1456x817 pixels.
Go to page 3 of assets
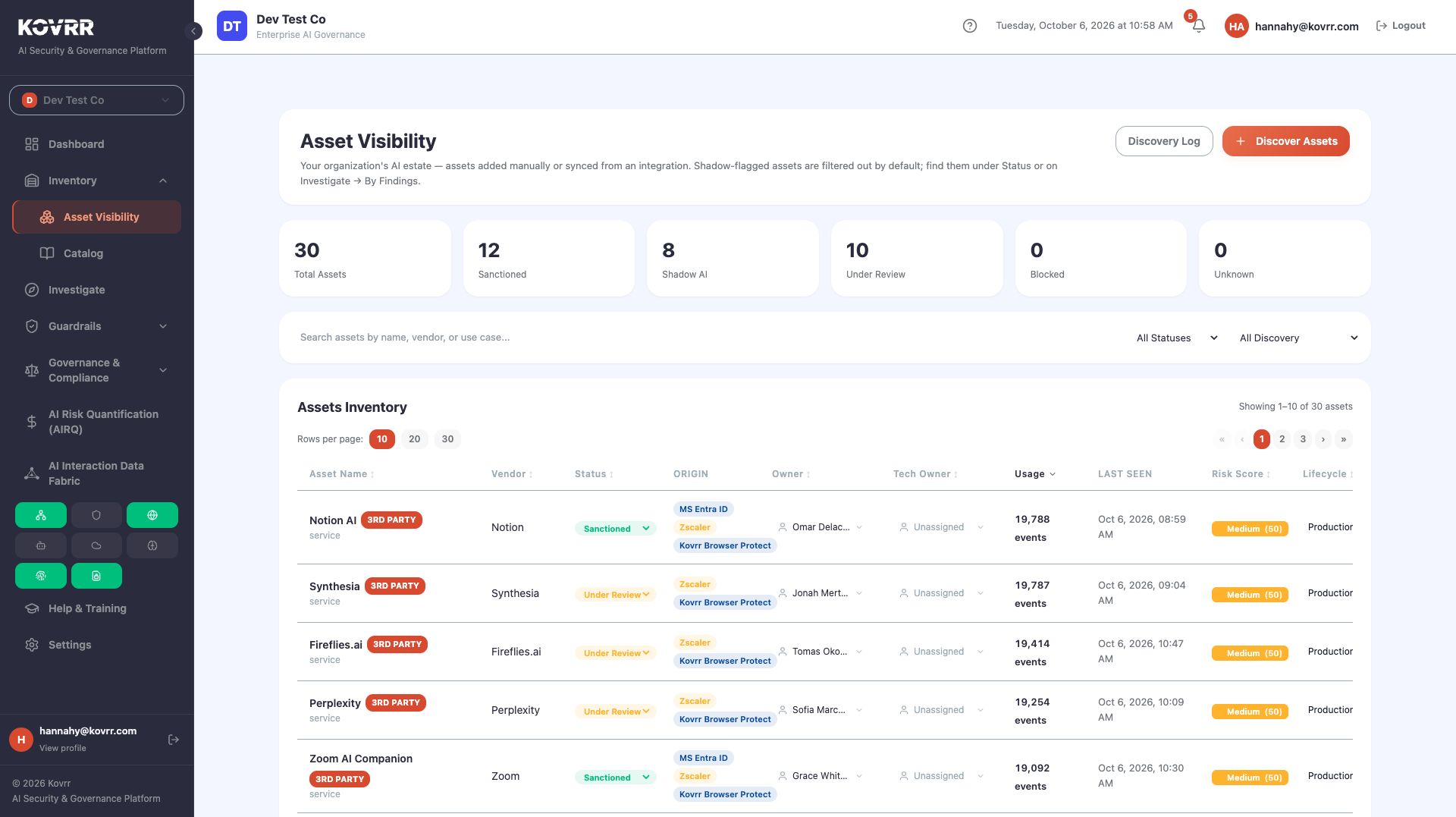click(x=1303, y=439)
